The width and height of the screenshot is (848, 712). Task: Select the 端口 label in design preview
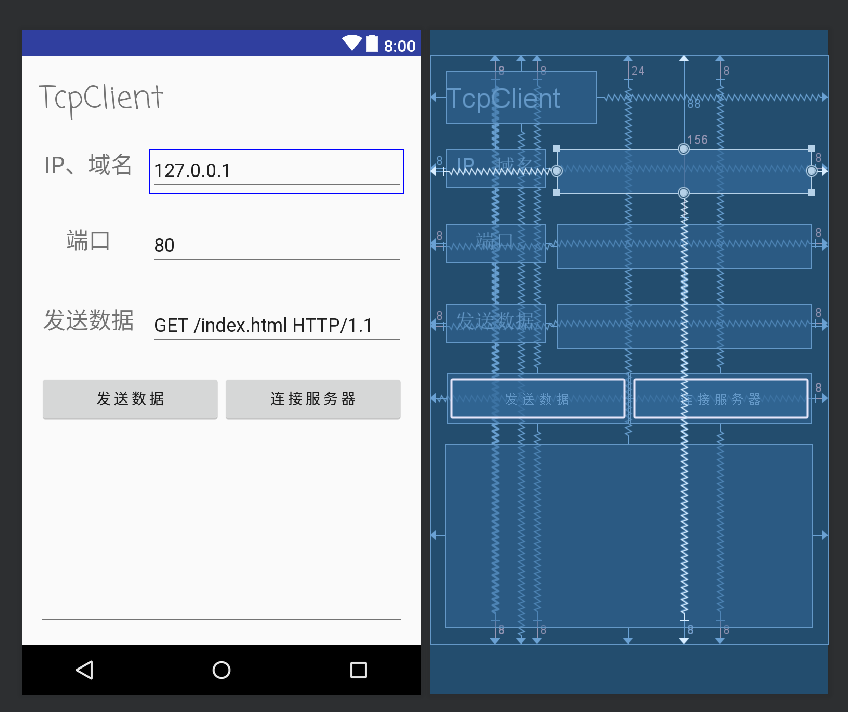88,241
